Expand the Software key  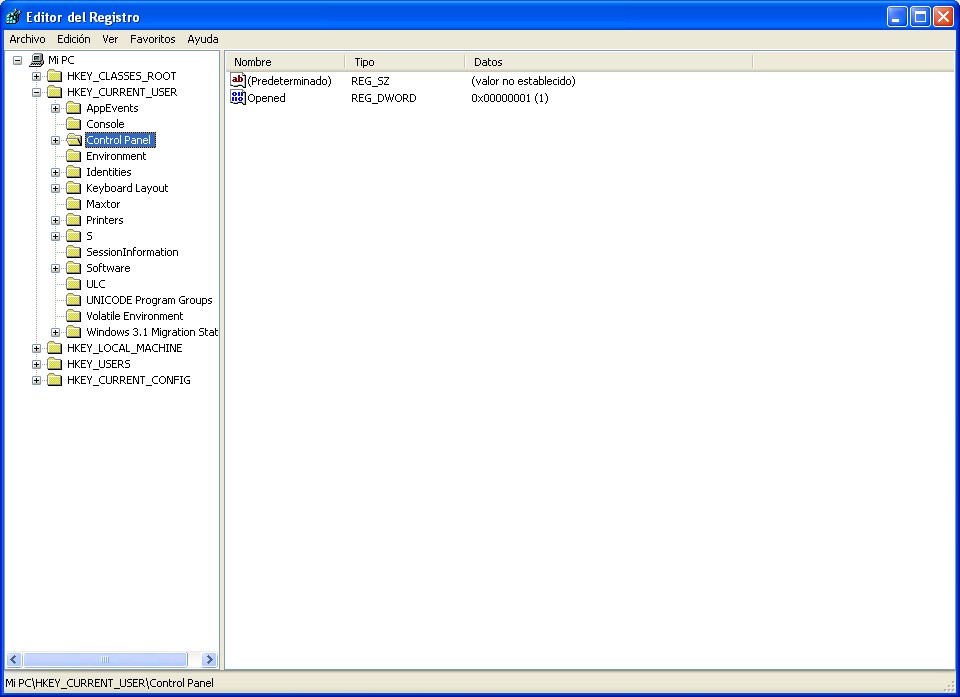(x=56, y=268)
